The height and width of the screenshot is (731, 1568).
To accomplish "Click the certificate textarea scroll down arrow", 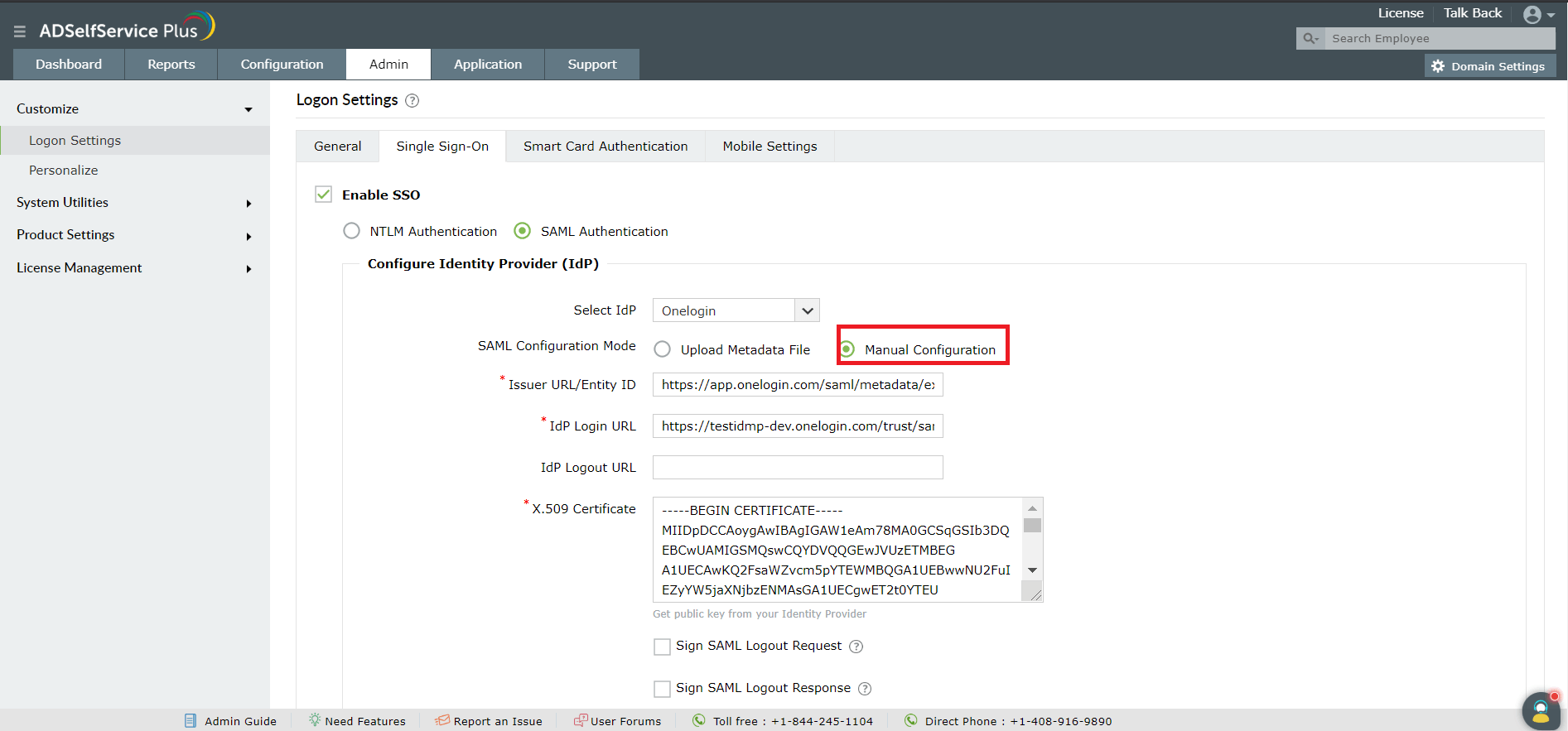I will coord(1032,570).
